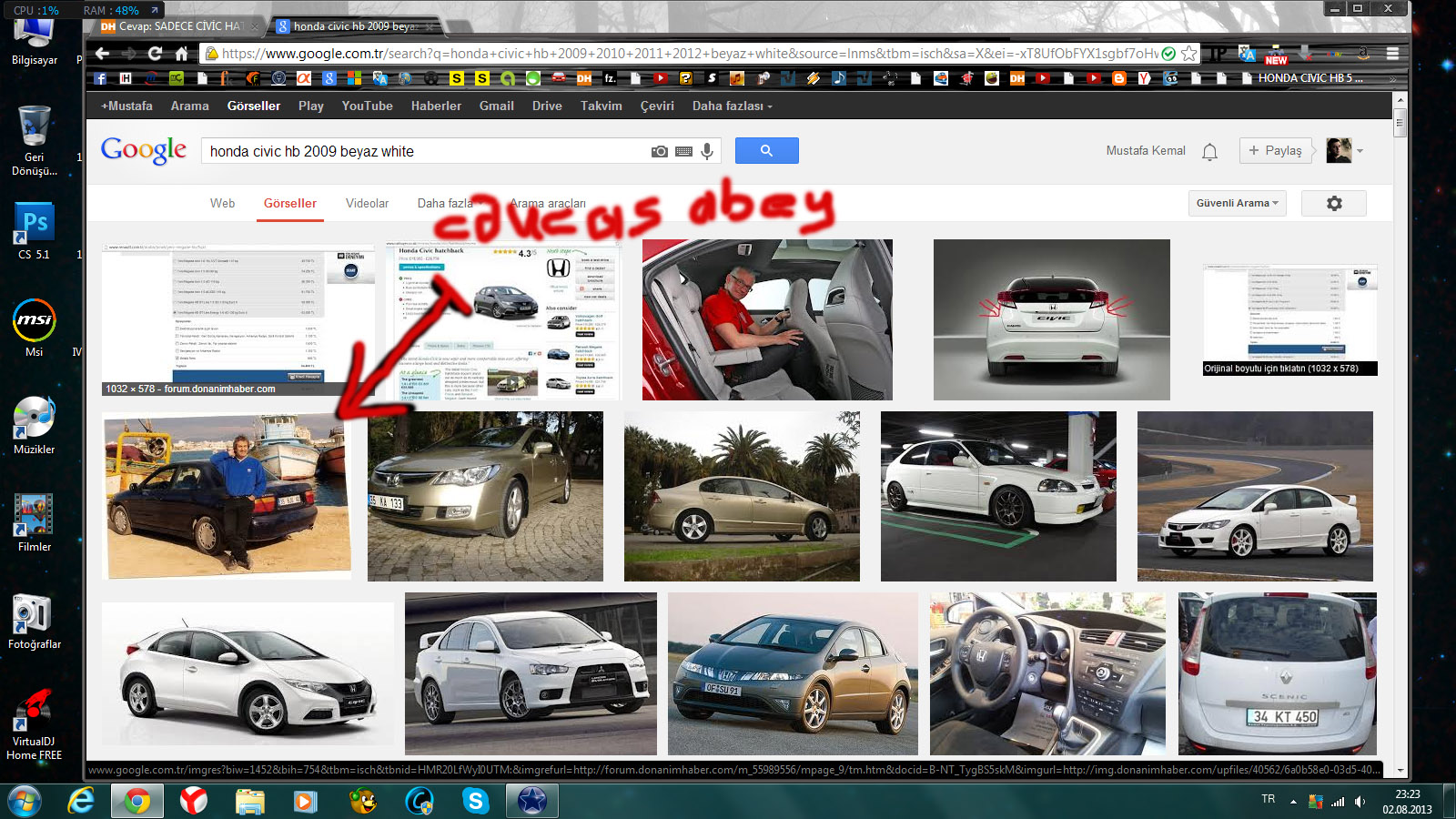Open YouTube from Google top bar
Viewport: 1456px width, 819px height.
click(x=367, y=106)
